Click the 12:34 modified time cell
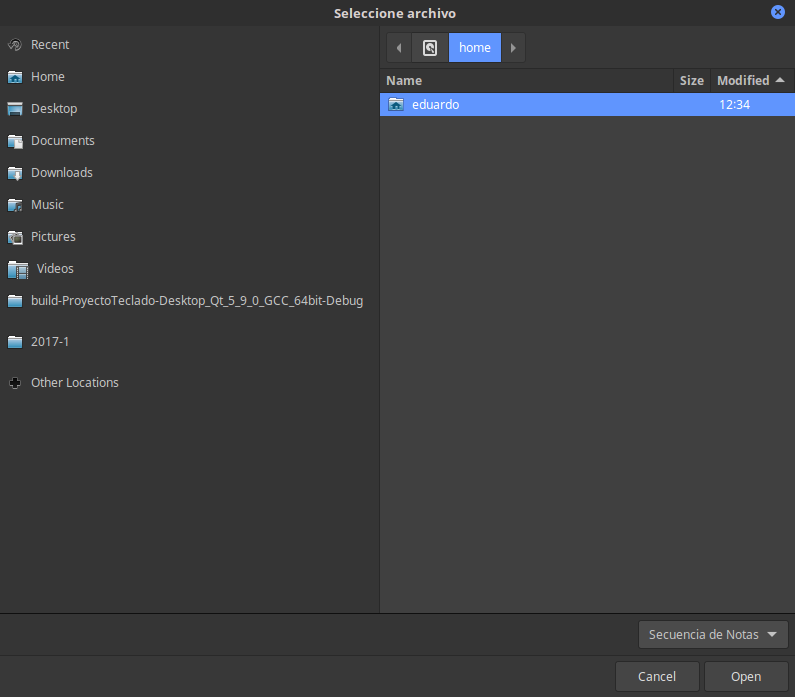Screen dimensions: 795x697 734,104
